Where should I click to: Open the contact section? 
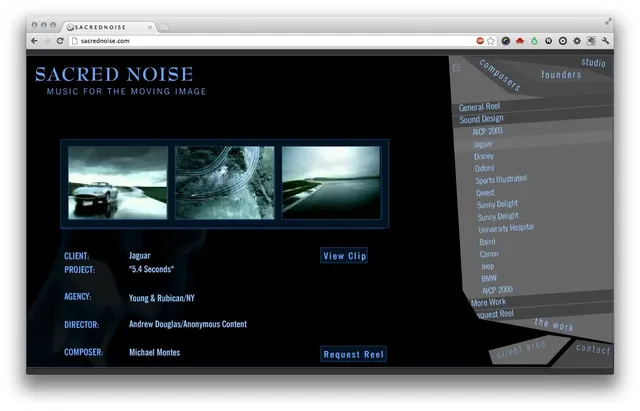[x=593, y=349]
